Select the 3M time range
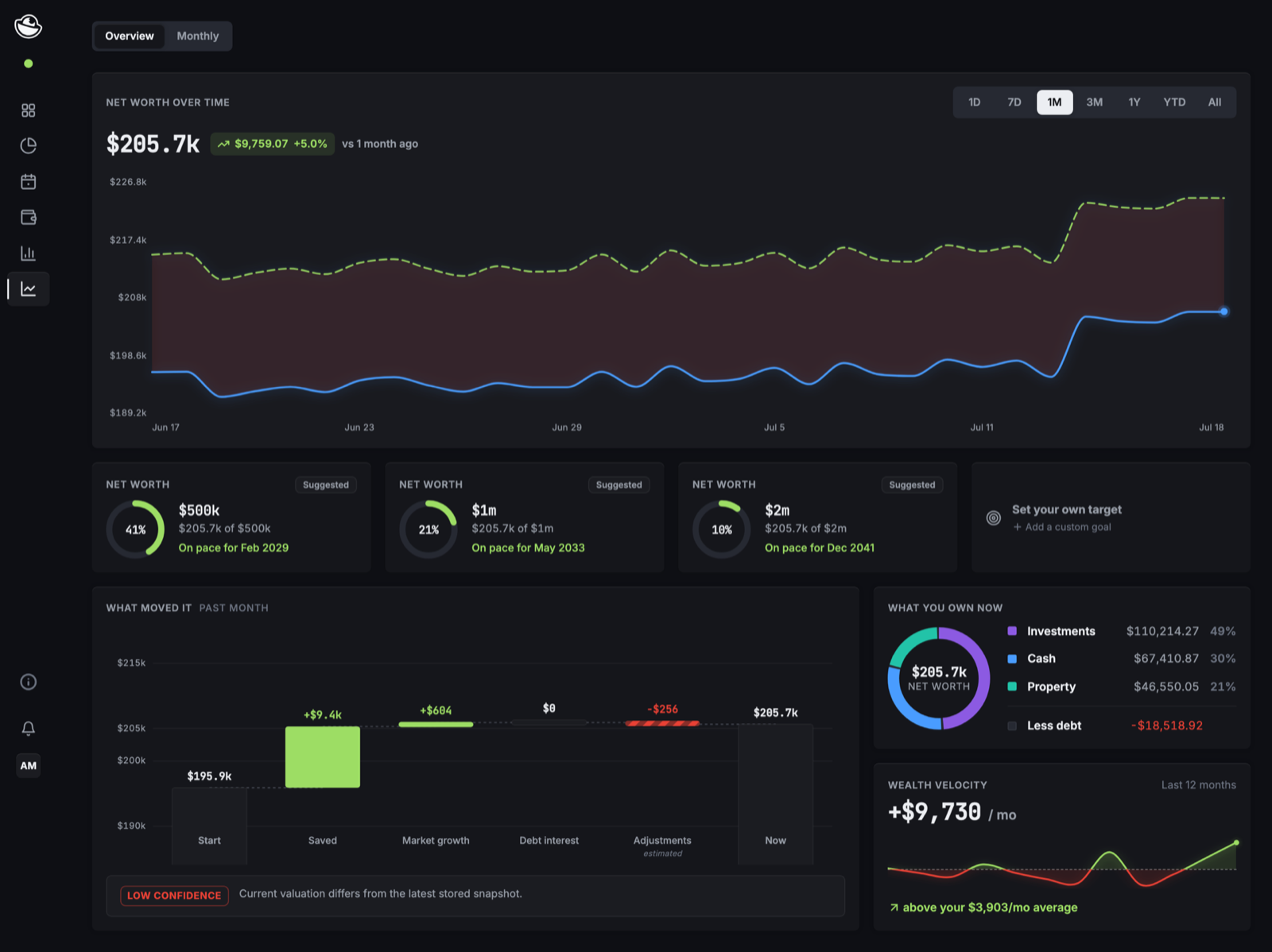The width and height of the screenshot is (1272, 952). click(x=1094, y=102)
